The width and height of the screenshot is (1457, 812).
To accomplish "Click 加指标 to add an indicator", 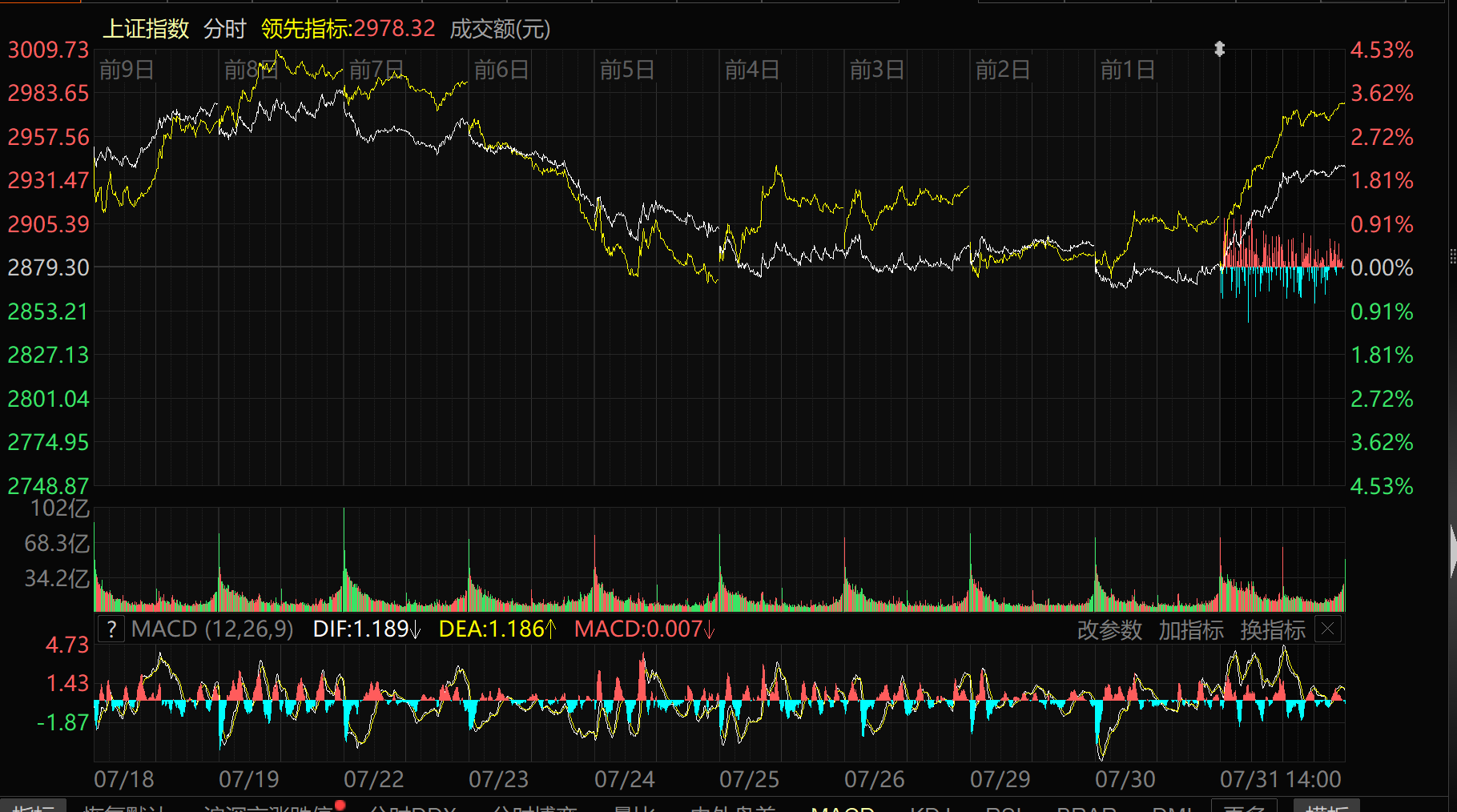I will point(1191,630).
